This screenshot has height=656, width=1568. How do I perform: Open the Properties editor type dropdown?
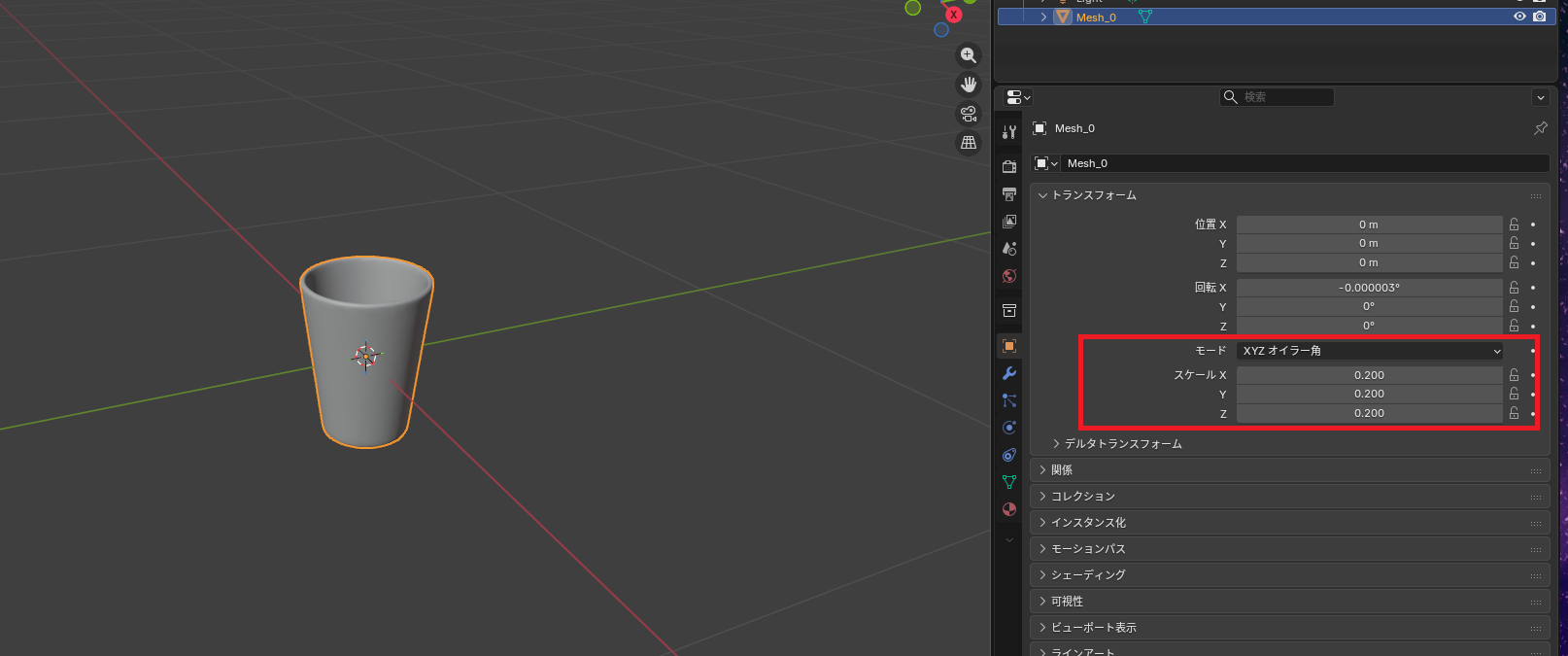click(x=1018, y=97)
